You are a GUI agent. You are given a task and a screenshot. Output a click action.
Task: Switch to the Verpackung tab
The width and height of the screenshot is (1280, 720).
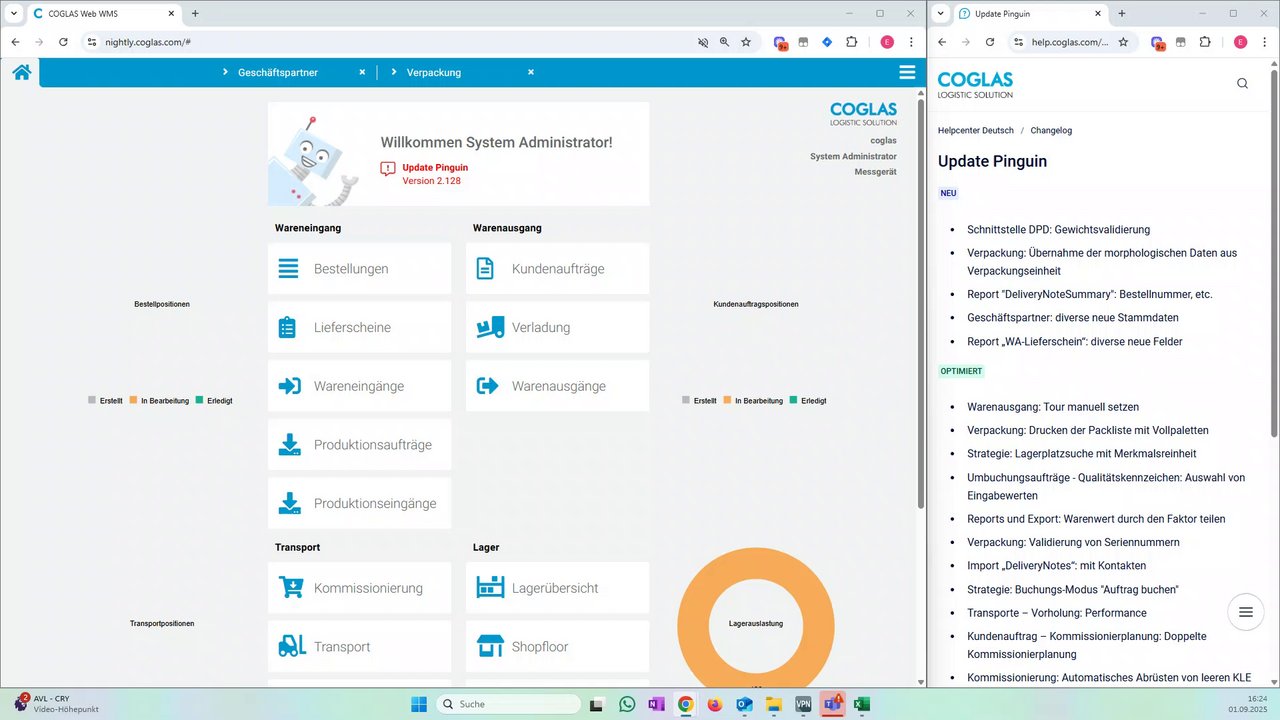point(433,72)
